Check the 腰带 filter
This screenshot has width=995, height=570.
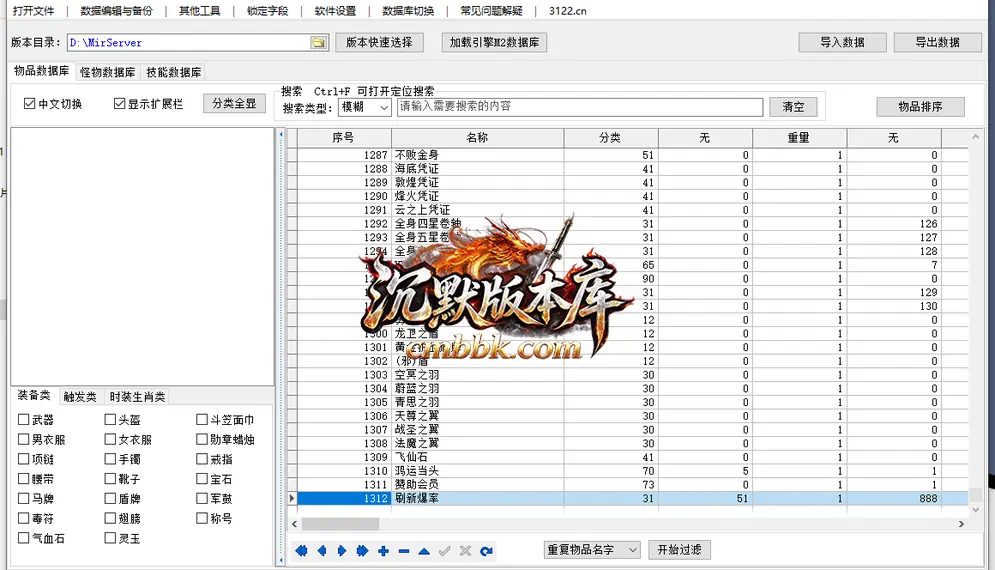tap(23, 479)
